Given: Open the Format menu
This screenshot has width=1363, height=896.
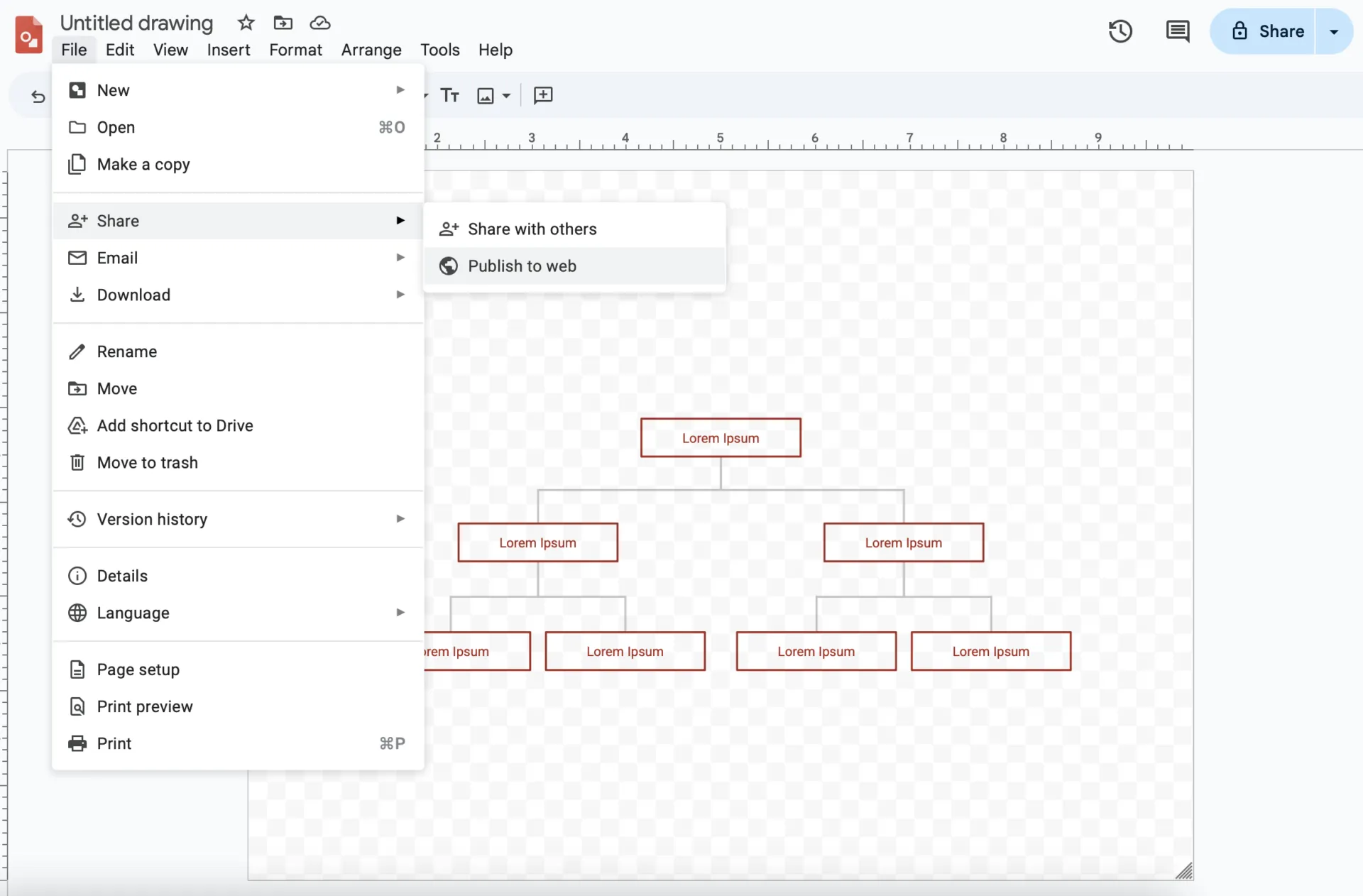Looking at the screenshot, I should point(295,50).
